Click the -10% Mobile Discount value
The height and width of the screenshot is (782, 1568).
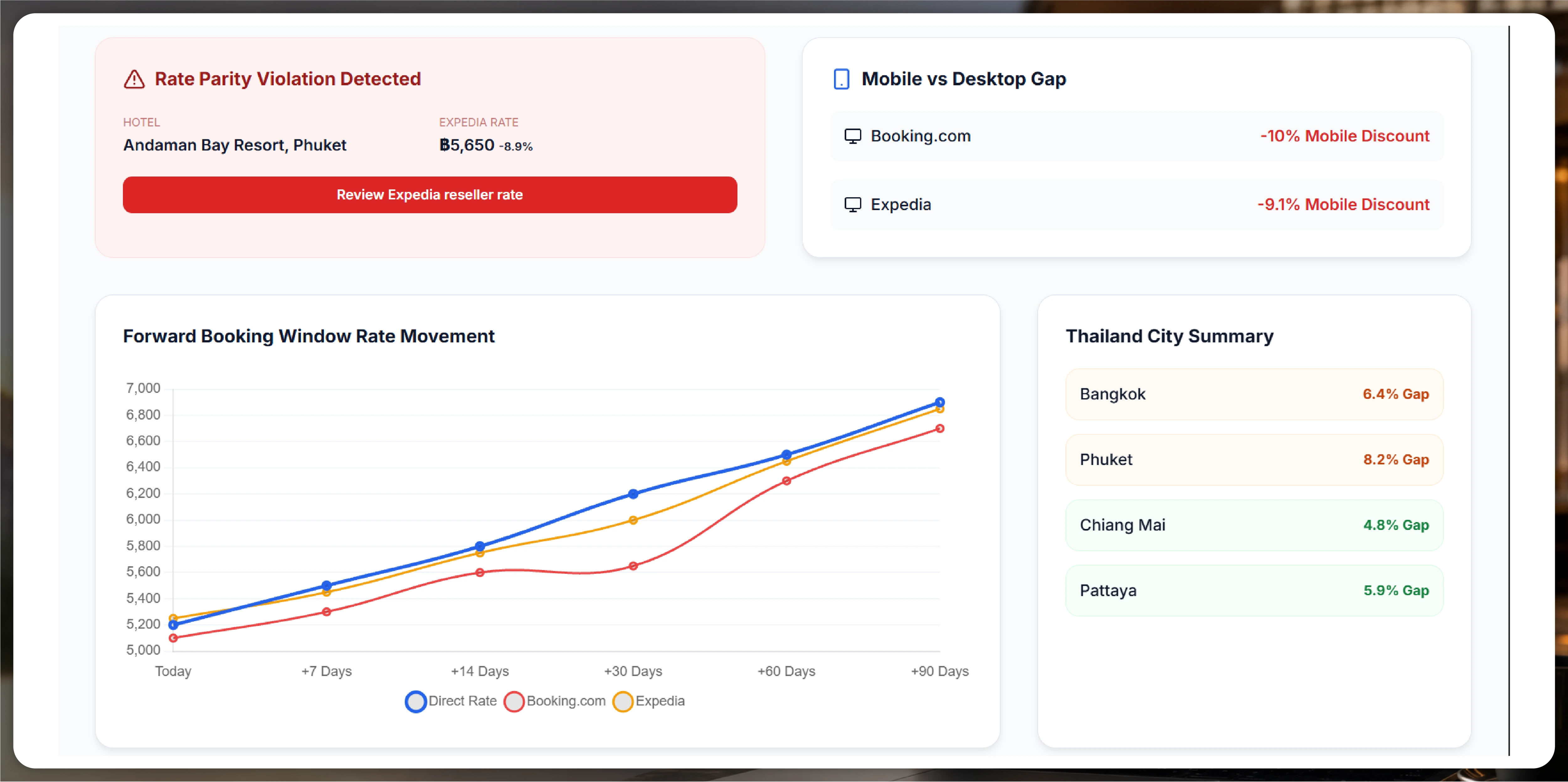(x=1345, y=136)
